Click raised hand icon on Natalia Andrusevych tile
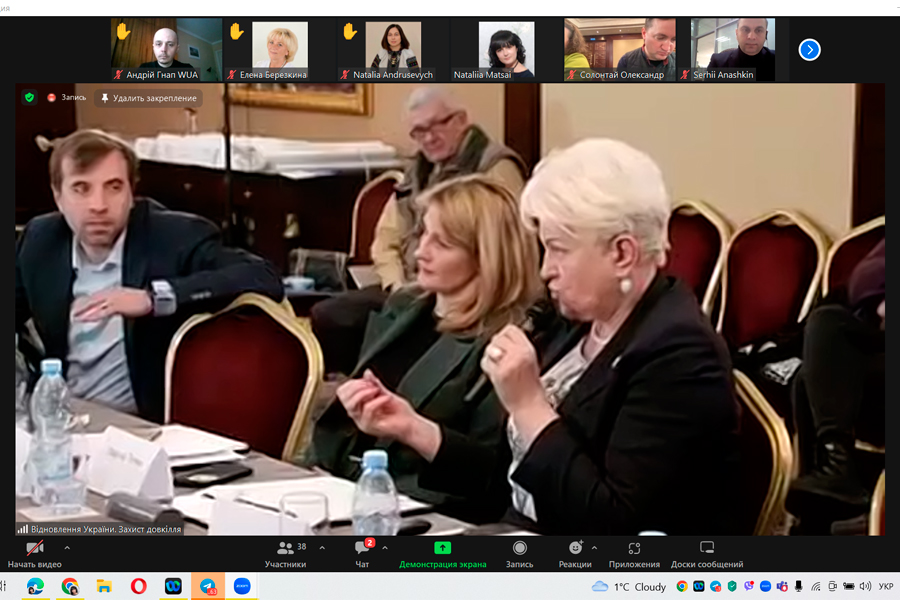 [x=350, y=31]
